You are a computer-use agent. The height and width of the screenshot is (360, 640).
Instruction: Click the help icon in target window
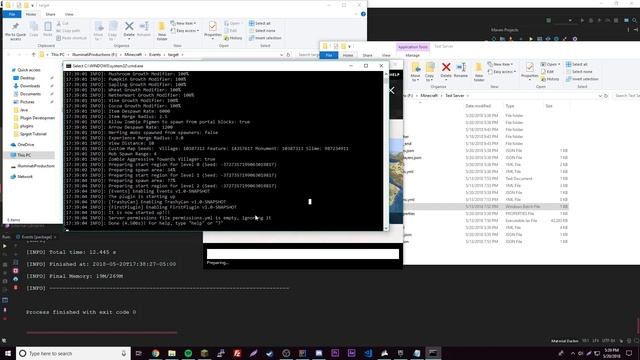pyautogui.click(x=363, y=14)
